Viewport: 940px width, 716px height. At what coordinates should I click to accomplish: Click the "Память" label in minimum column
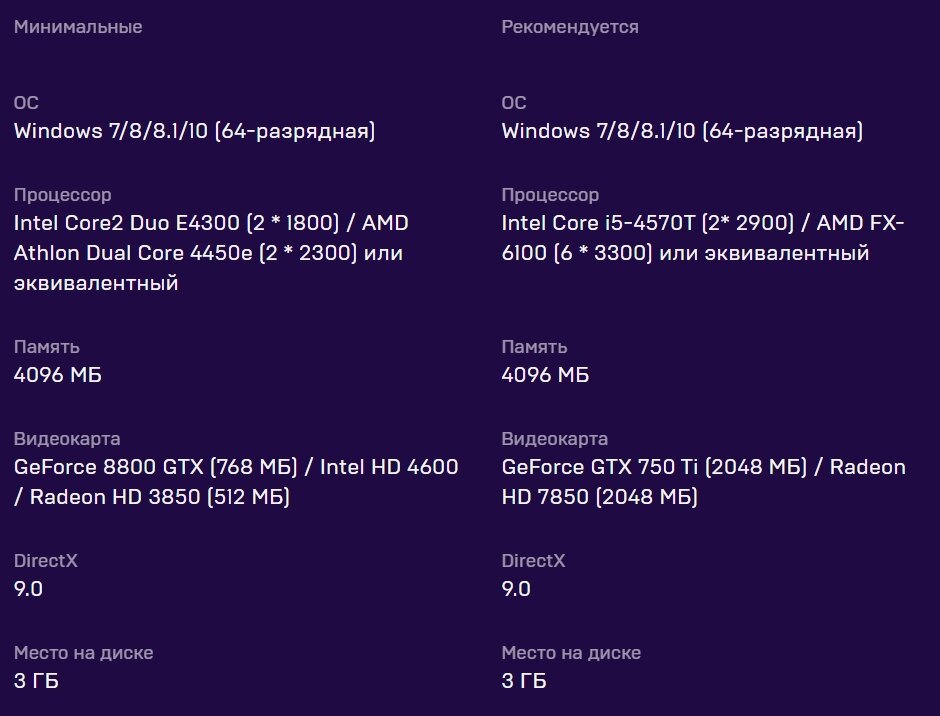point(47,347)
